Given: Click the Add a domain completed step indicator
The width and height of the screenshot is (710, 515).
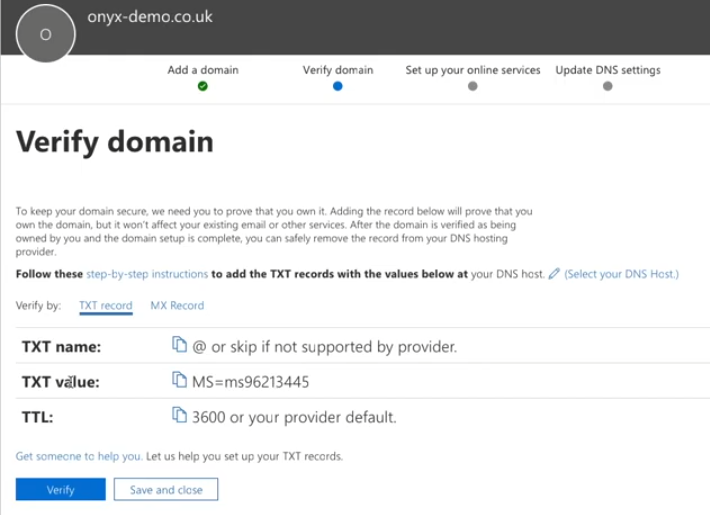Looking at the screenshot, I should tap(203, 86).
